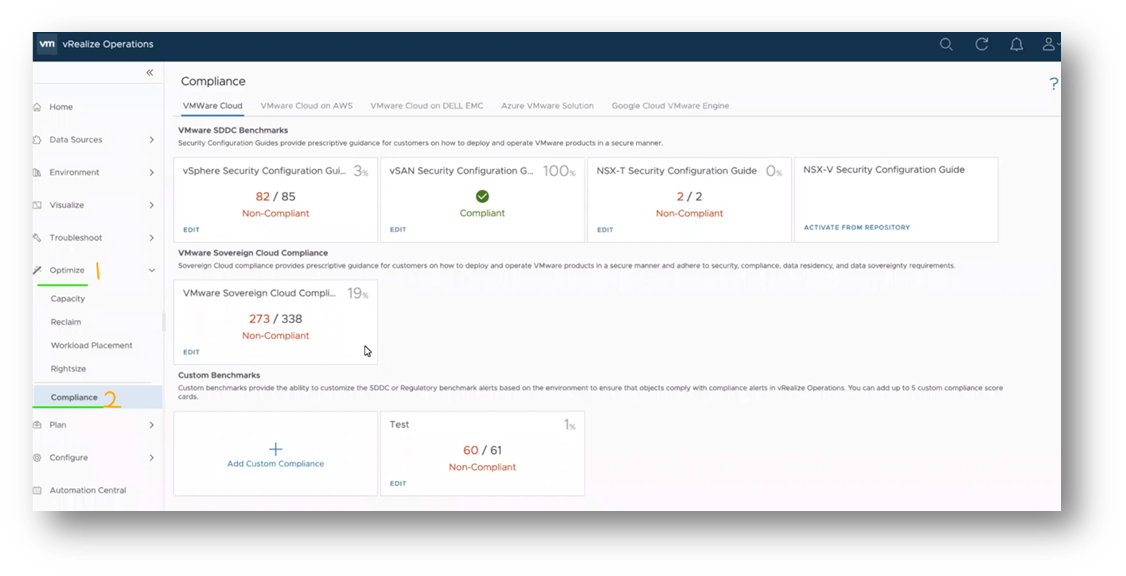Expand the Data Sources menu chevron
The image size is (1126, 576).
point(152,139)
